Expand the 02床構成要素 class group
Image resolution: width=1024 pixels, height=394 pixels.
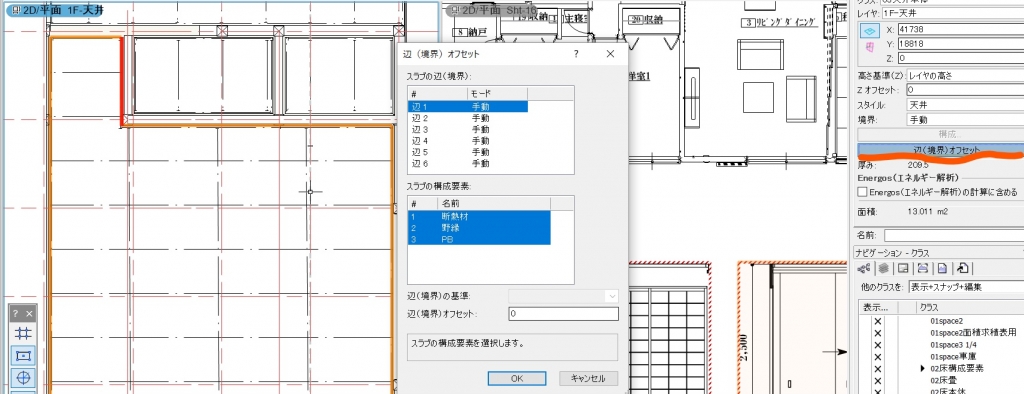(x=922, y=369)
